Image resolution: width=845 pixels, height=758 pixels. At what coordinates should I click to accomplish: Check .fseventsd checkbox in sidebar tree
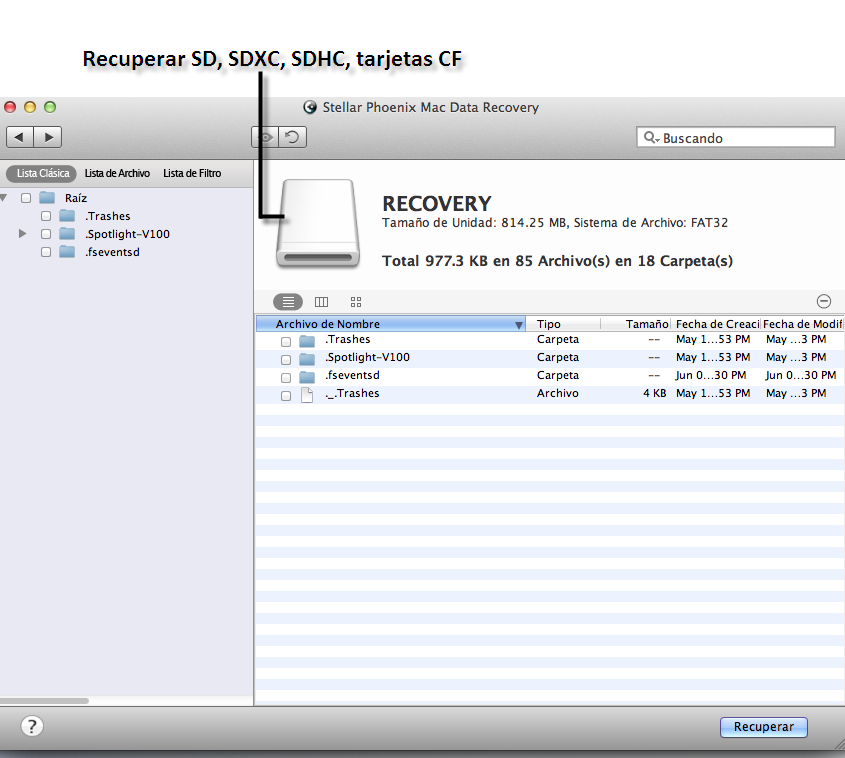pyautogui.click(x=46, y=252)
